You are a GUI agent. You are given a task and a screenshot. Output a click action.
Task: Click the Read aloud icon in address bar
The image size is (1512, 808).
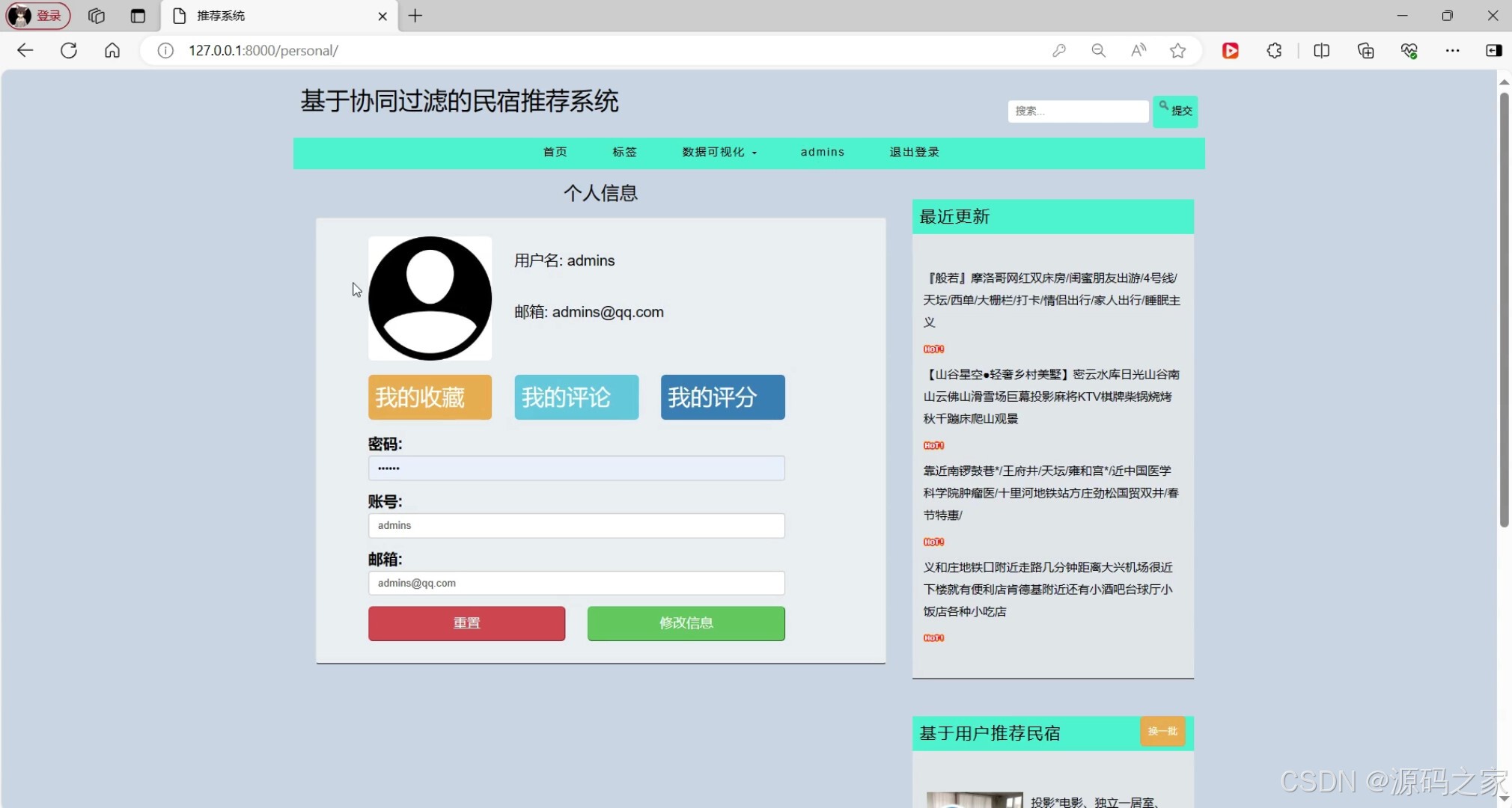[x=1138, y=50]
